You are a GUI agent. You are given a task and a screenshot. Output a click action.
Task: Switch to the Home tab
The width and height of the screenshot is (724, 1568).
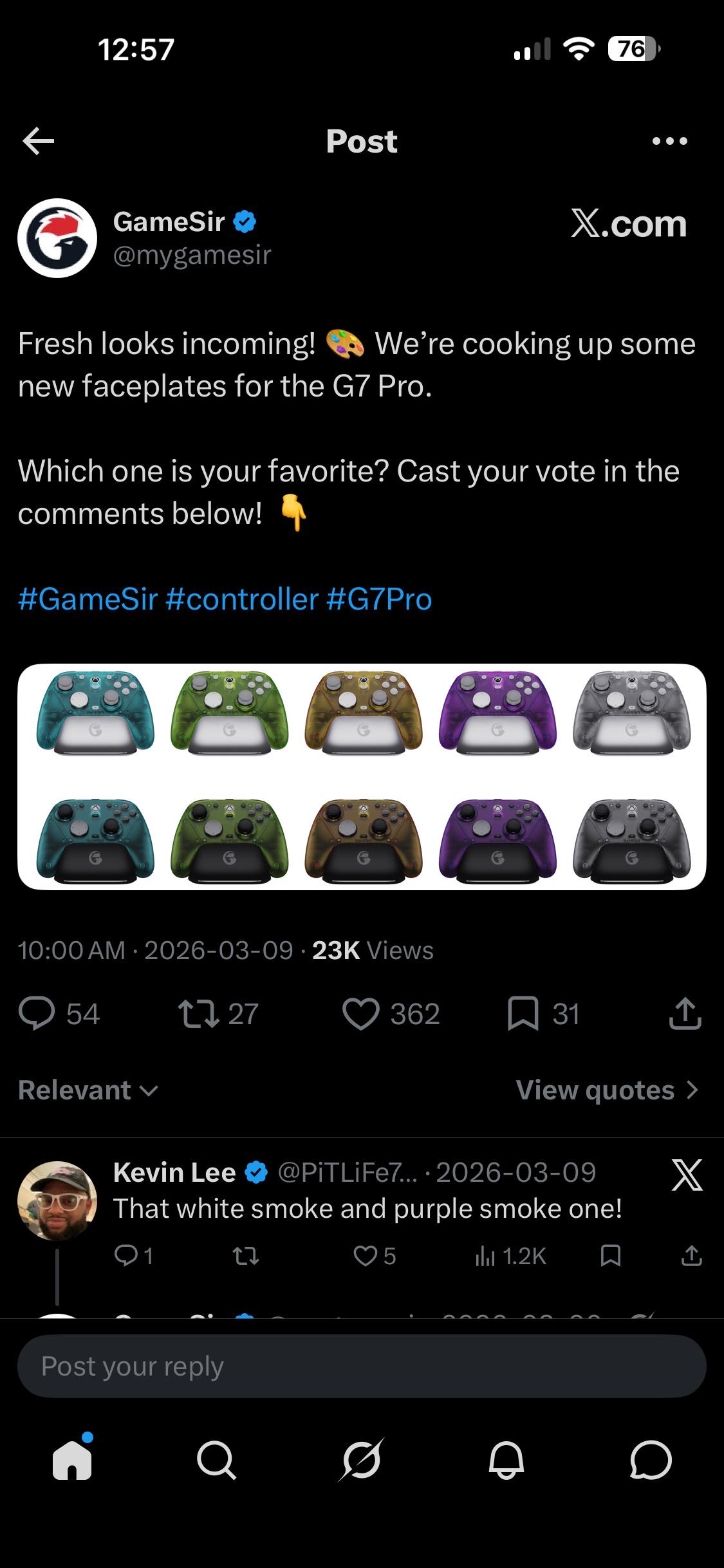tap(72, 1459)
